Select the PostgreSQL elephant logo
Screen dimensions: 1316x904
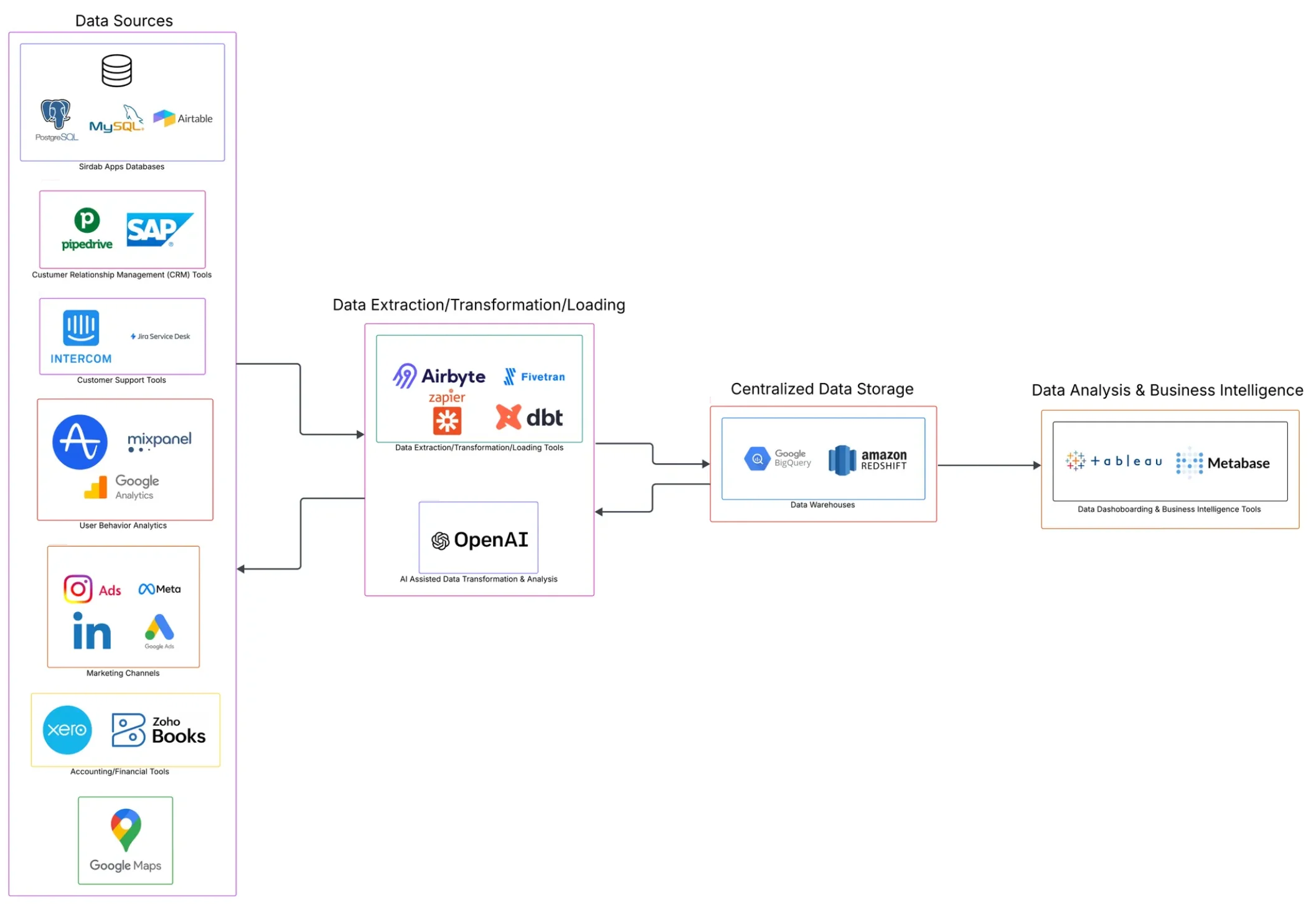(x=57, y=120)
